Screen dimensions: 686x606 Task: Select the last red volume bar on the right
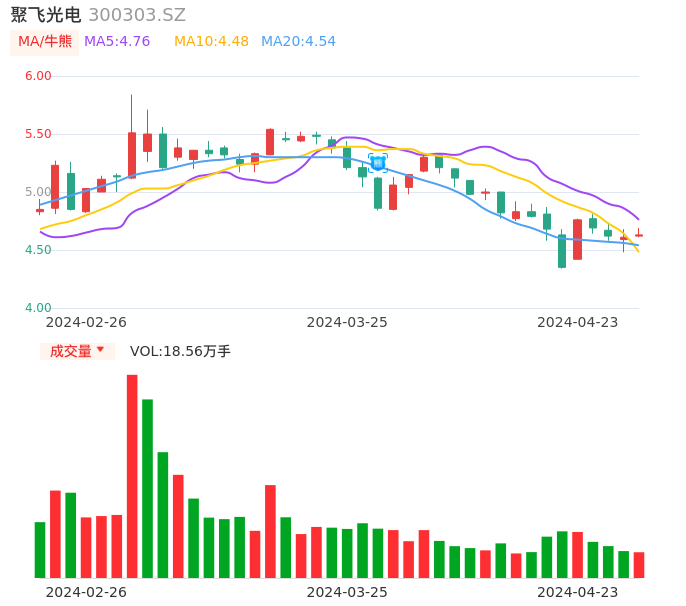pos(639,565)
